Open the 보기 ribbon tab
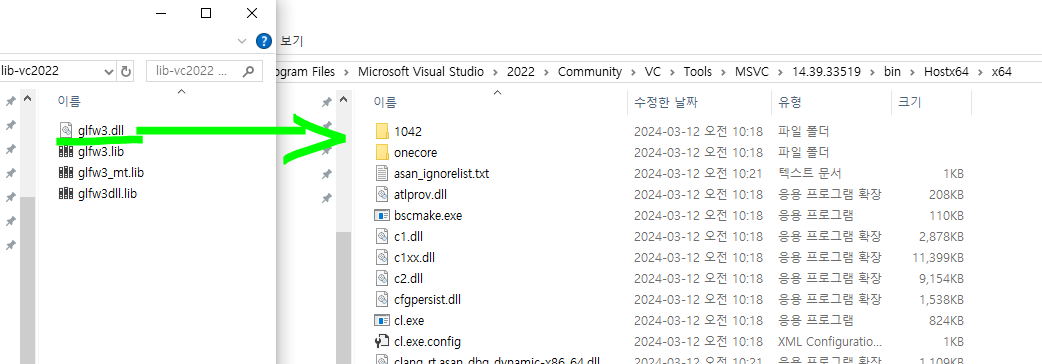 [292, 41]
